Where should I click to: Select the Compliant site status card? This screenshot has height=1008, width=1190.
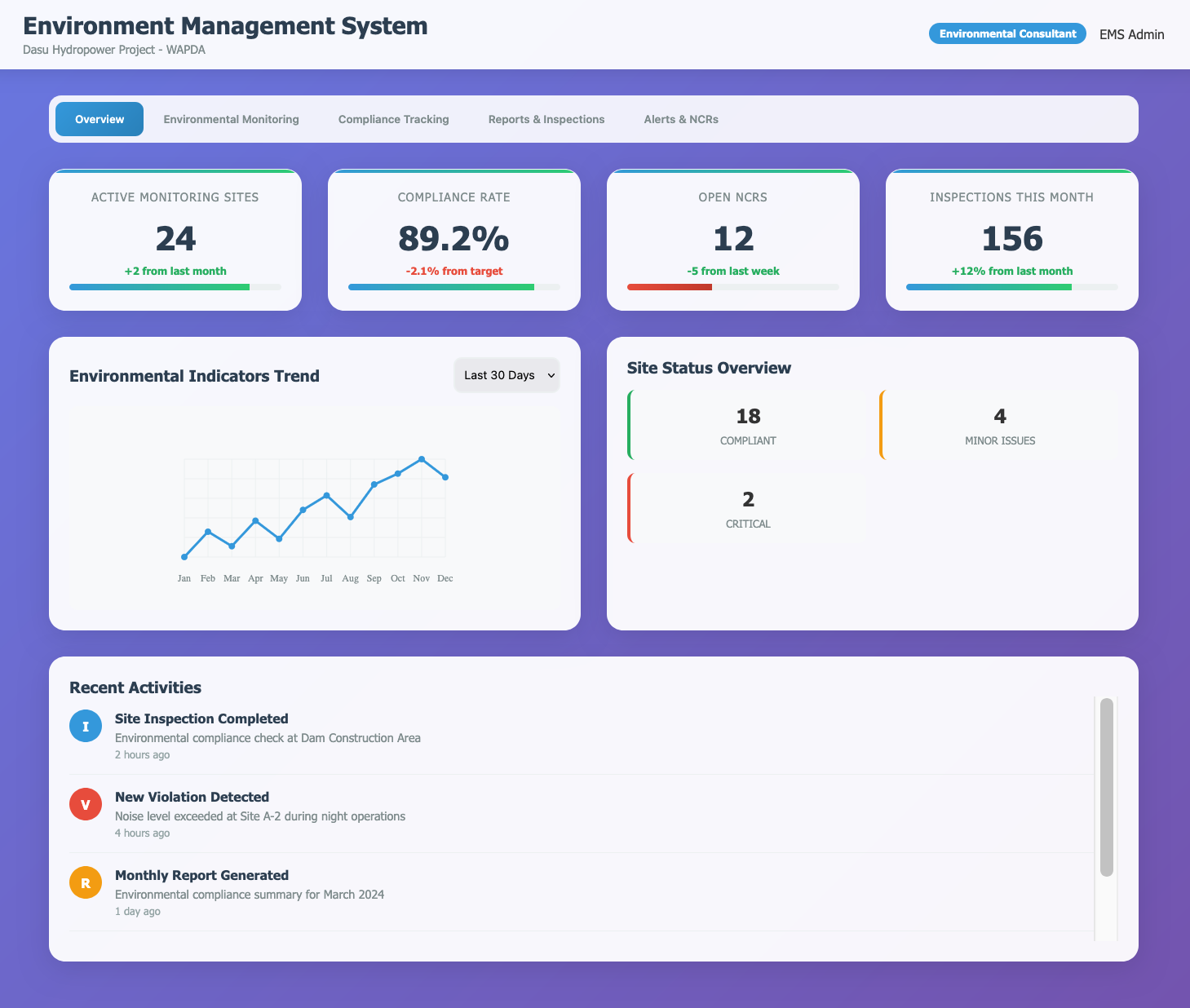(747, 426)
